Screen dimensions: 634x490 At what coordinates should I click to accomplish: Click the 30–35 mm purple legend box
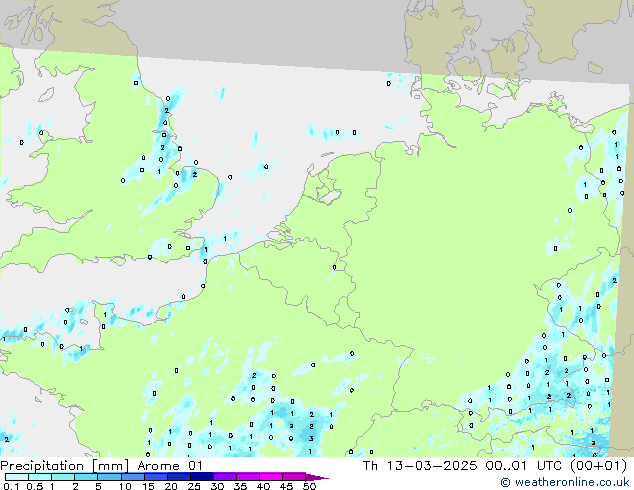(224, 477)
